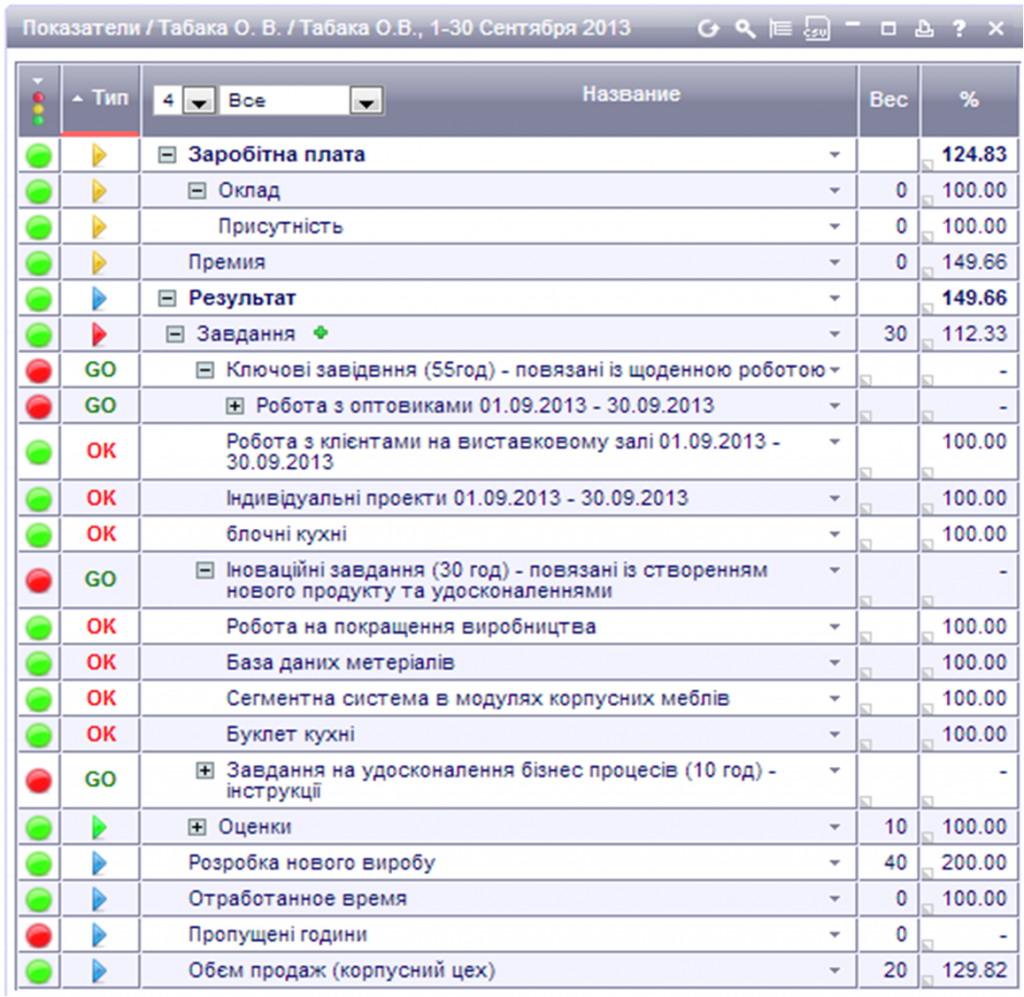Click green arrow icon in Оценки row
This screenshot has height=997, width=1024.
(x=99, y=827)
